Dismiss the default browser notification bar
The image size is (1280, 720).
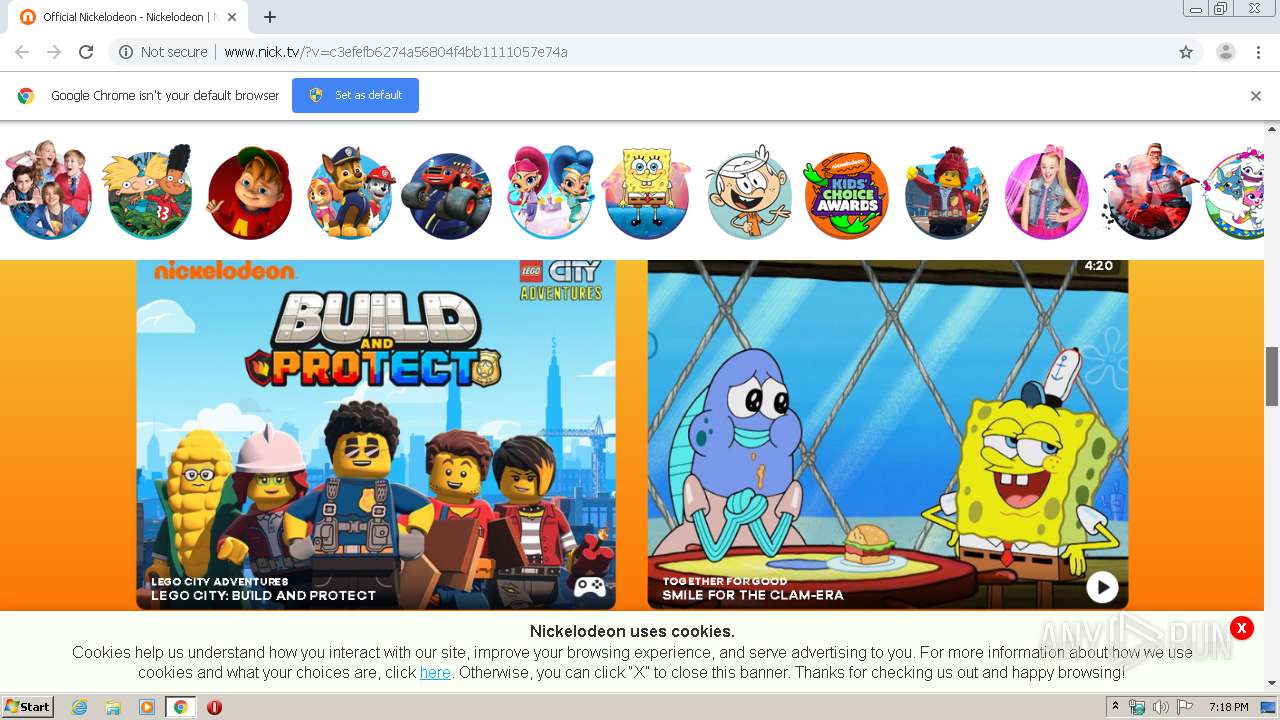tap(1255, 96)
